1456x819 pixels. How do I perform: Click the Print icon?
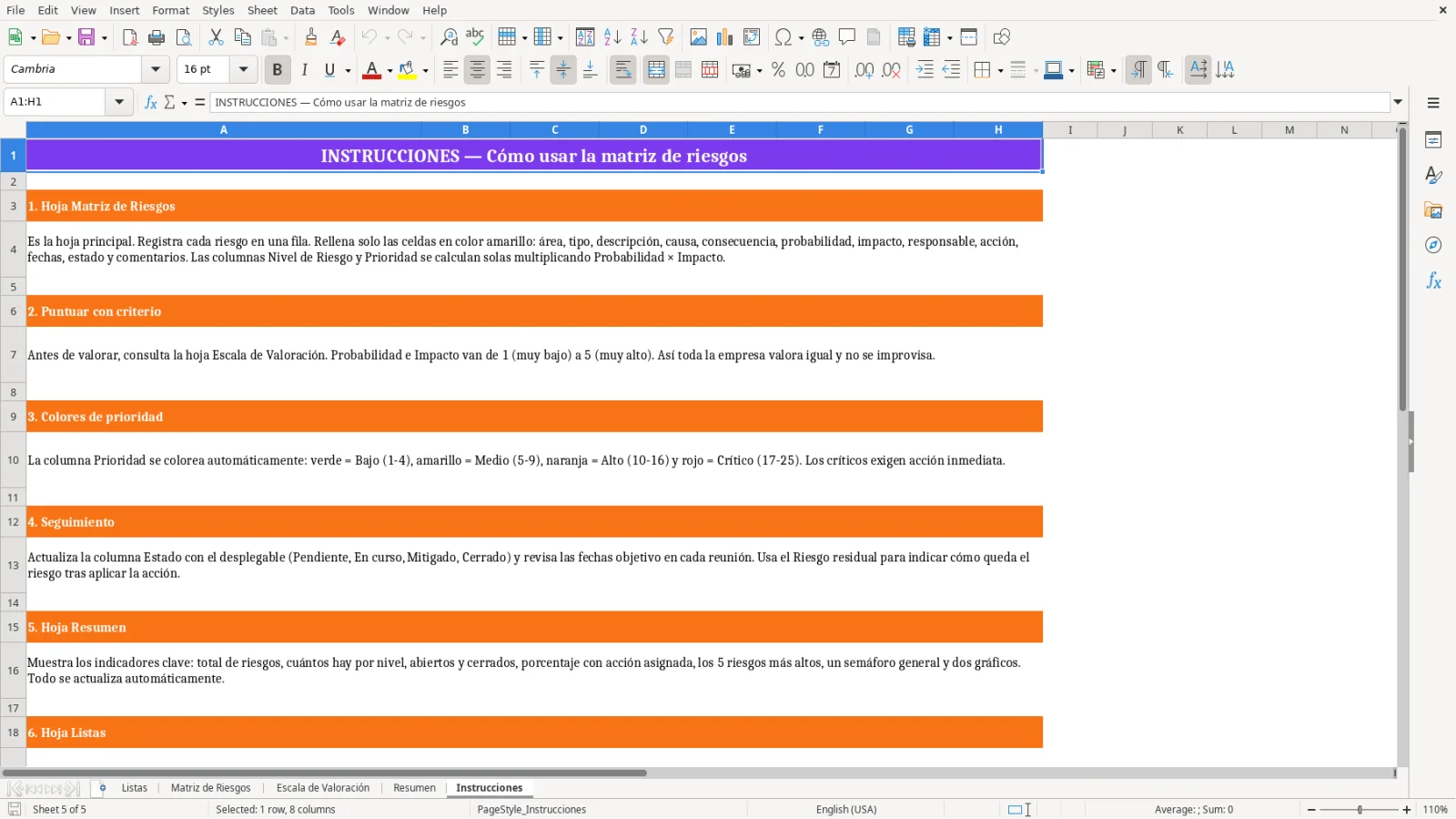click(157, 37)
